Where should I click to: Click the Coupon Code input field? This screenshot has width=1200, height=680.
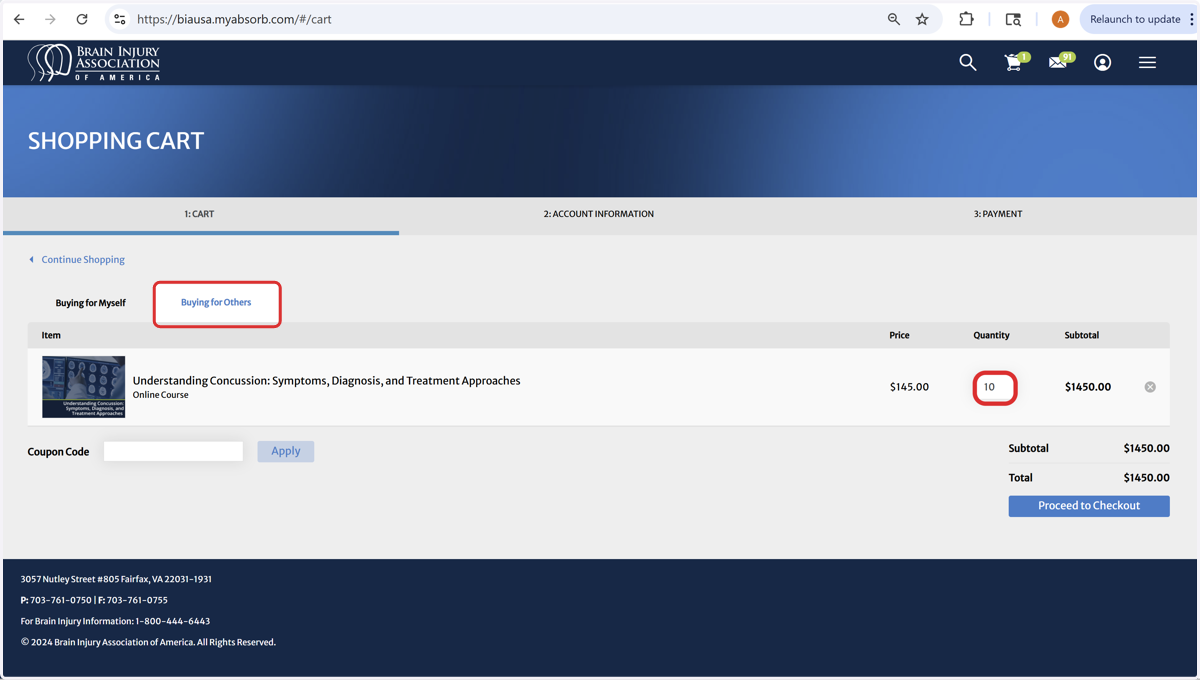pos(173,451)
